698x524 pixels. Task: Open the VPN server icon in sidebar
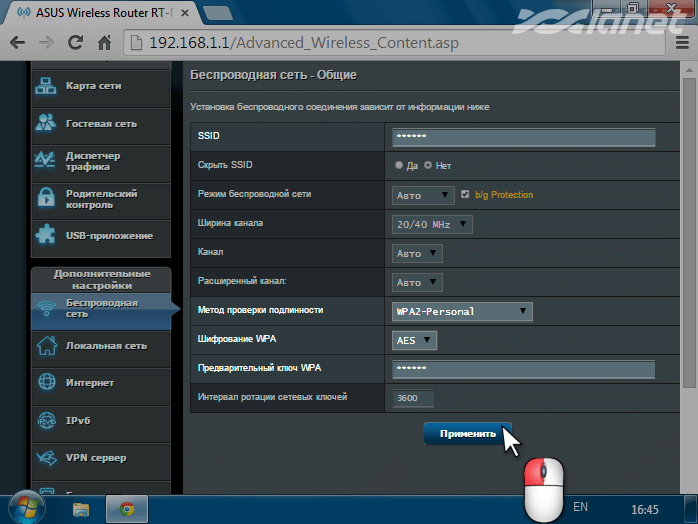click(46, 458)
